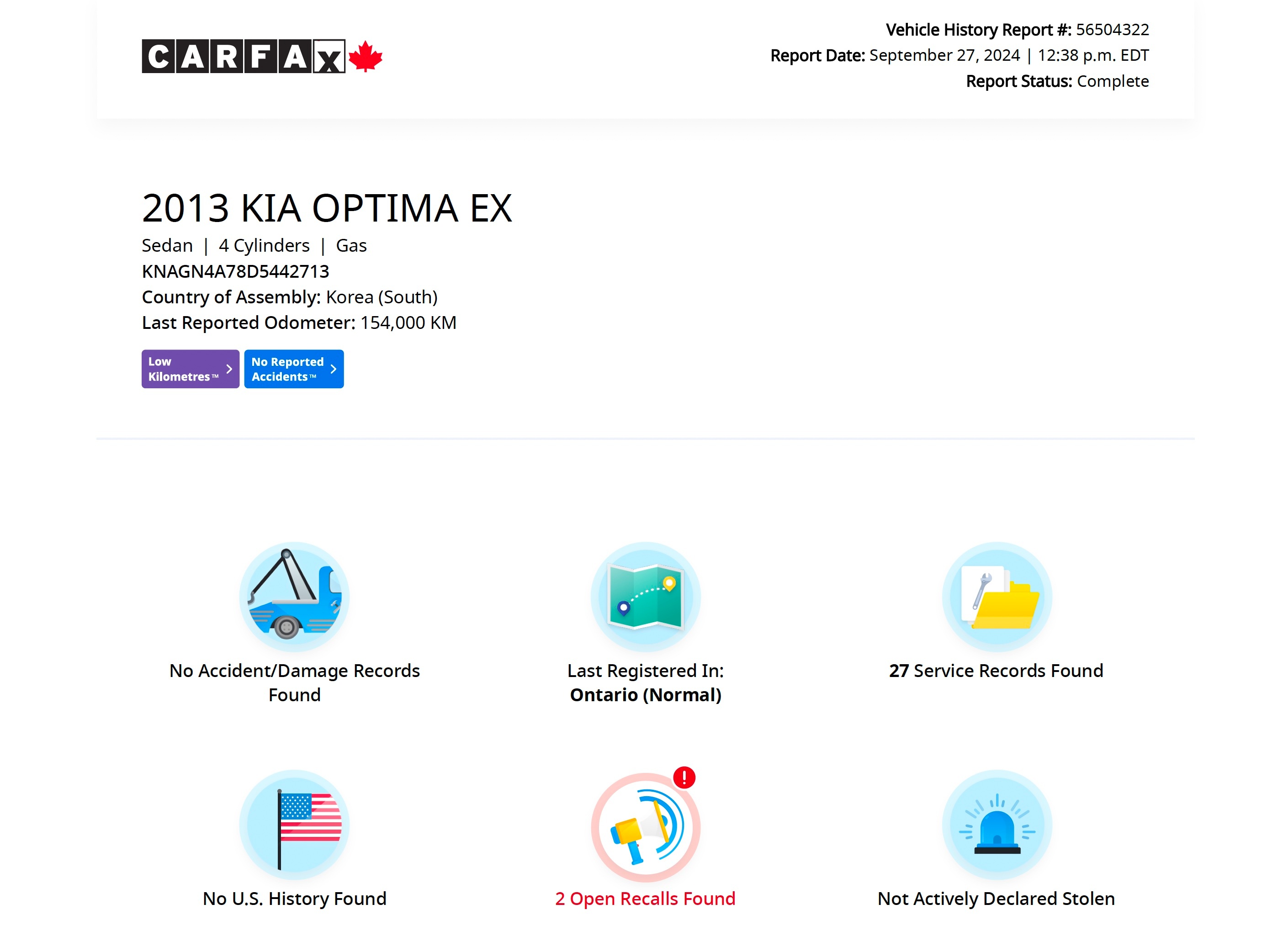The width and height of the screenshot is (1283, 952).
Task: Open 27 Service Records Found link
Action: (997, 671)
